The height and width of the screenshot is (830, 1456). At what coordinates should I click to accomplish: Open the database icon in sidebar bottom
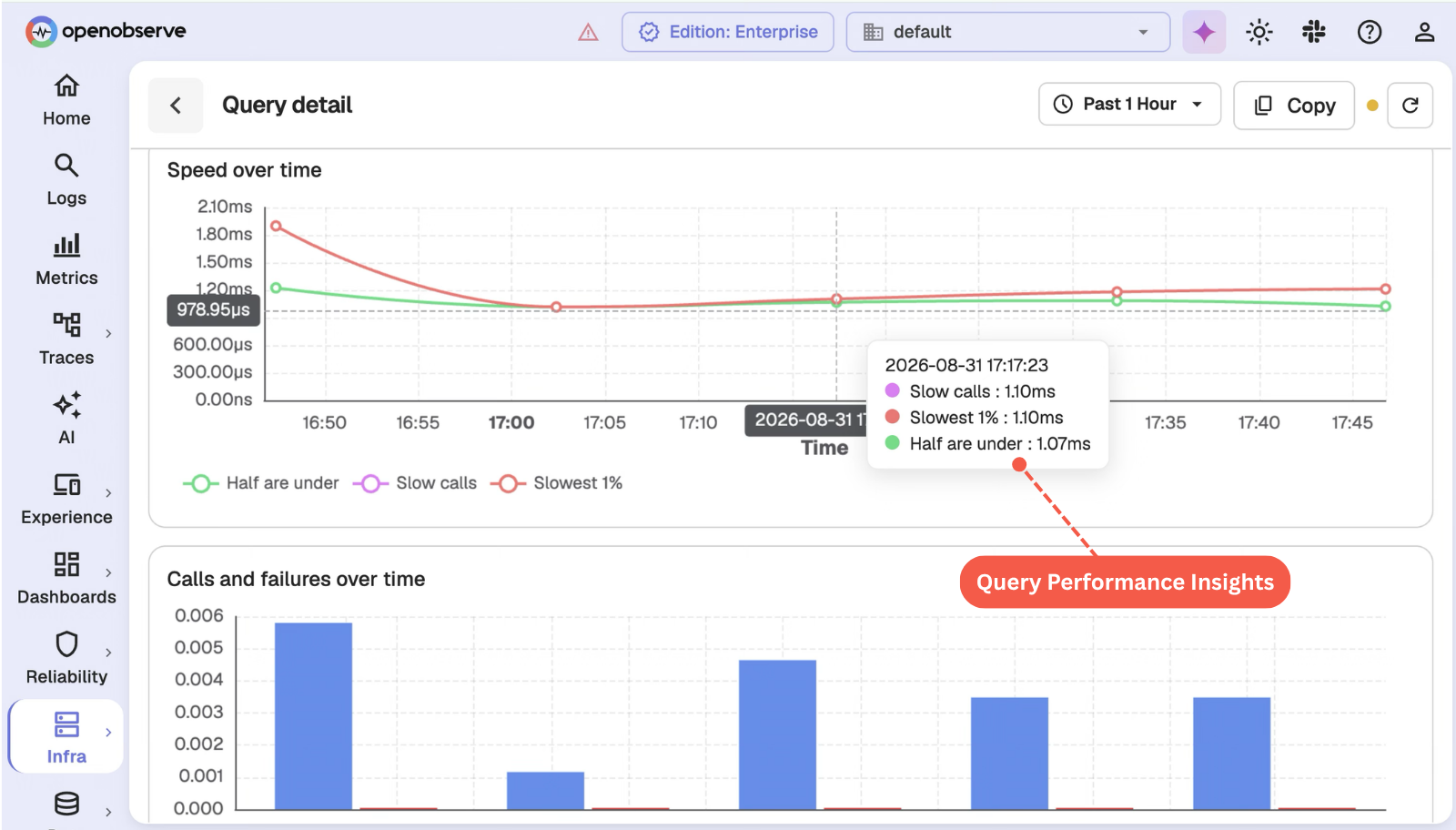click(66, 804)
